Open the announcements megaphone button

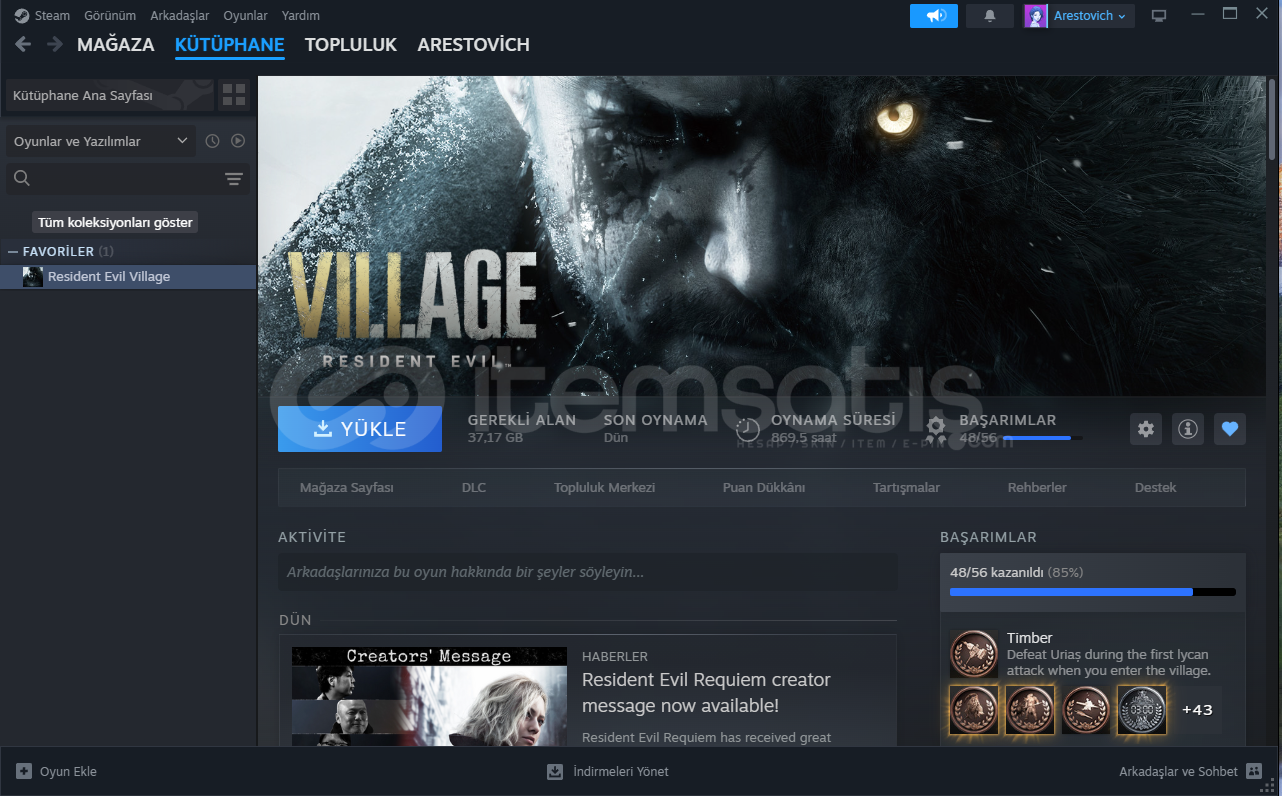tap(934, 16)
